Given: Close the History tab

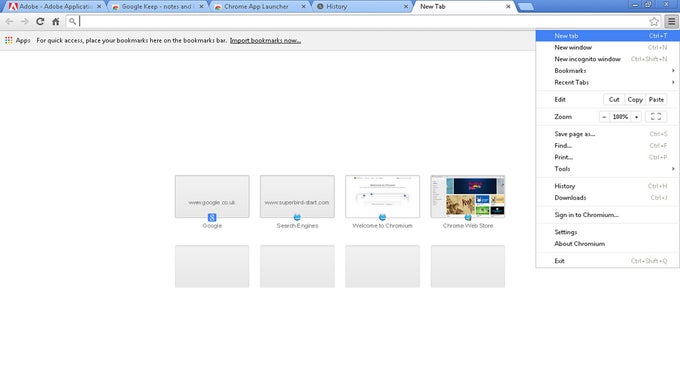Looking at the screenshot, I should 406,7.
